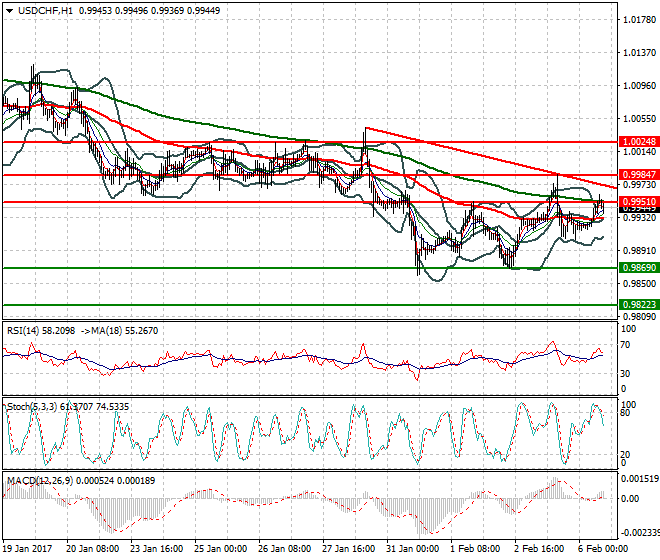Select the Stoch(5,3,3) indicator label
The image size is (660, 560).
click(68, 407)
